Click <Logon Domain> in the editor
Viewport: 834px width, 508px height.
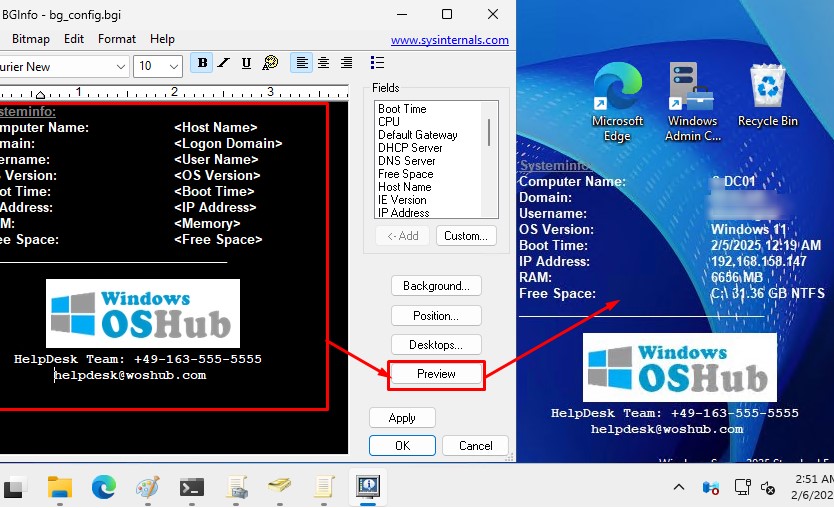[x=228, y=144]
